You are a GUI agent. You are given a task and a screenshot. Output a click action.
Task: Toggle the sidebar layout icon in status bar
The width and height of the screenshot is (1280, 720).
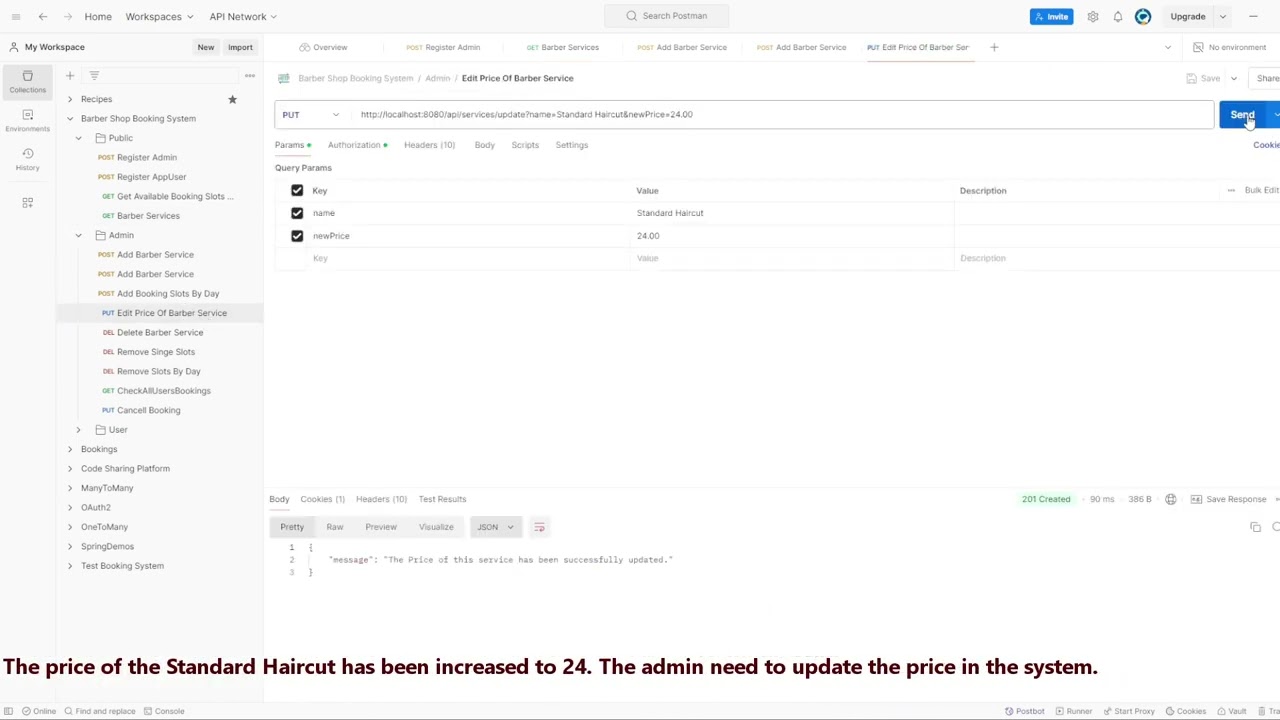coord(8,711)
